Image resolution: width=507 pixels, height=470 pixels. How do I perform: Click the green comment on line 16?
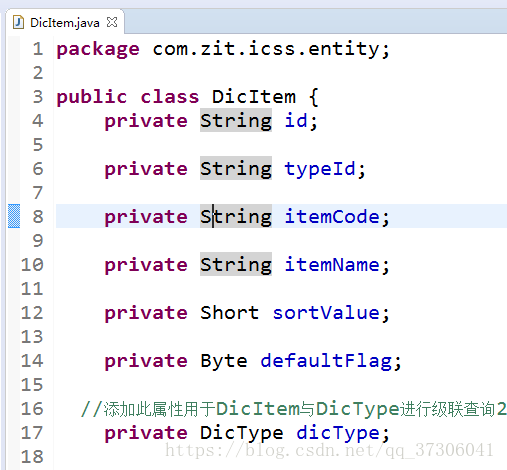pos(293,409)
